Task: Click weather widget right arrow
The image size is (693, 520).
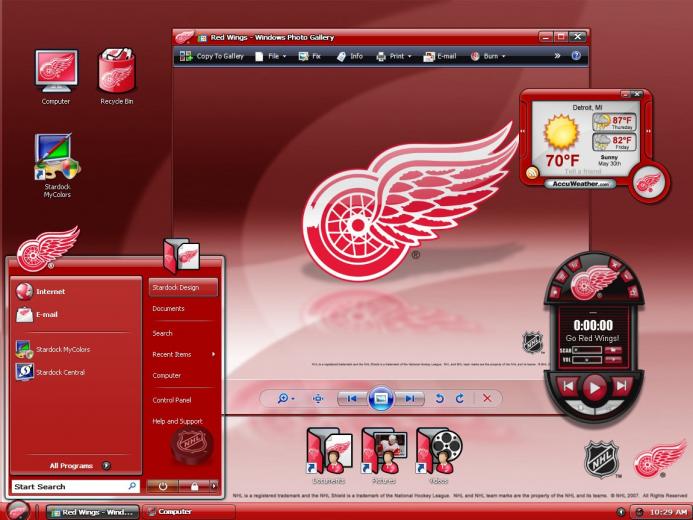Action: click(x=648, y=131)
